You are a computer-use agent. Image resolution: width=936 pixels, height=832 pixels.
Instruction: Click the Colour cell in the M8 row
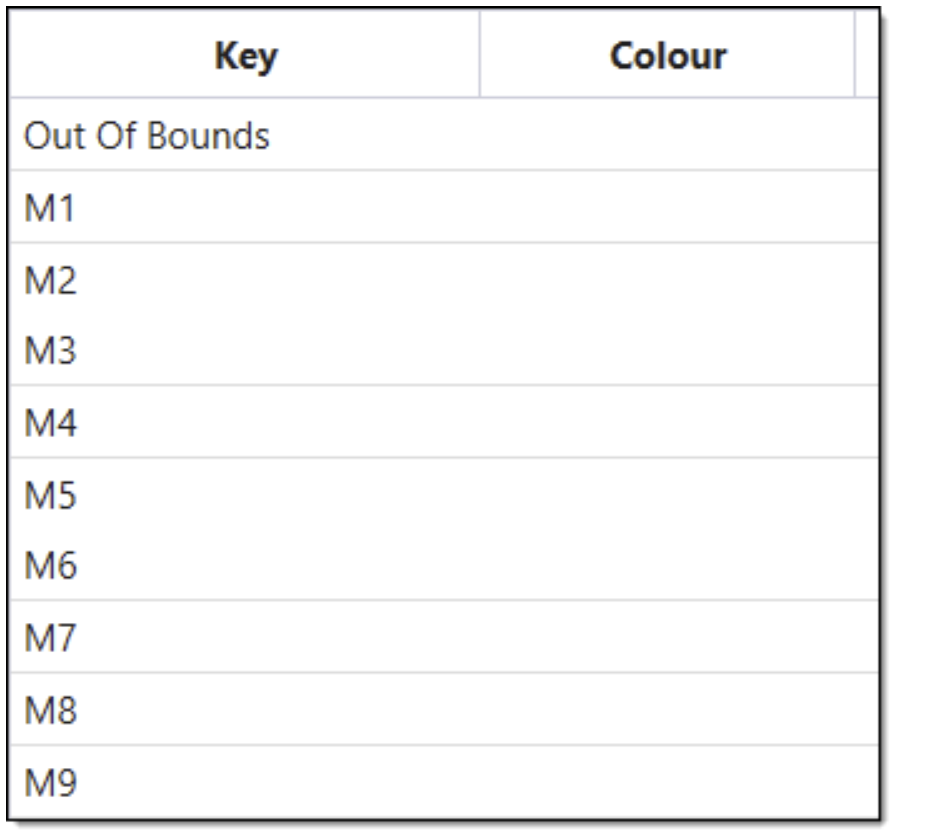(667, 711)
